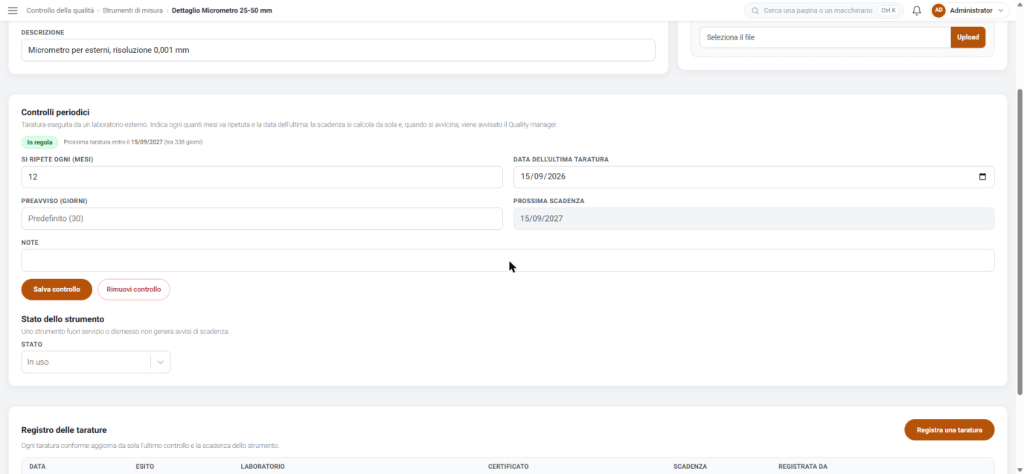Click the DATA column header
1024x474 pixels.
(37, 466)
